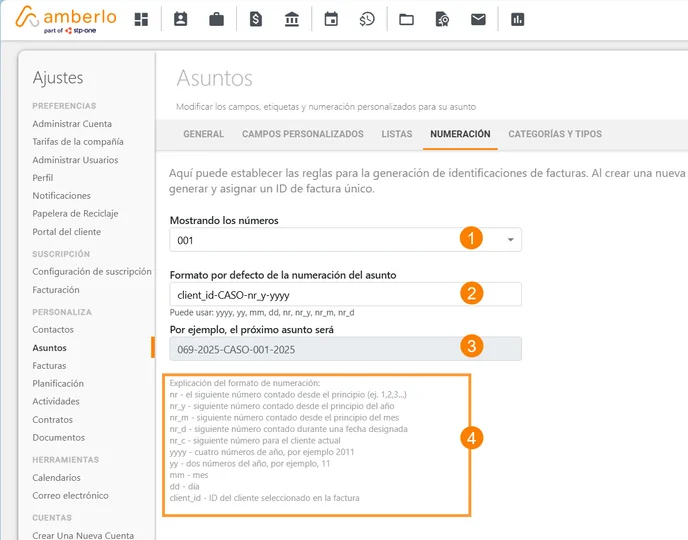Open Configuración de suscripción
This screenshot has height=540, width=688.
coord(92,272)
